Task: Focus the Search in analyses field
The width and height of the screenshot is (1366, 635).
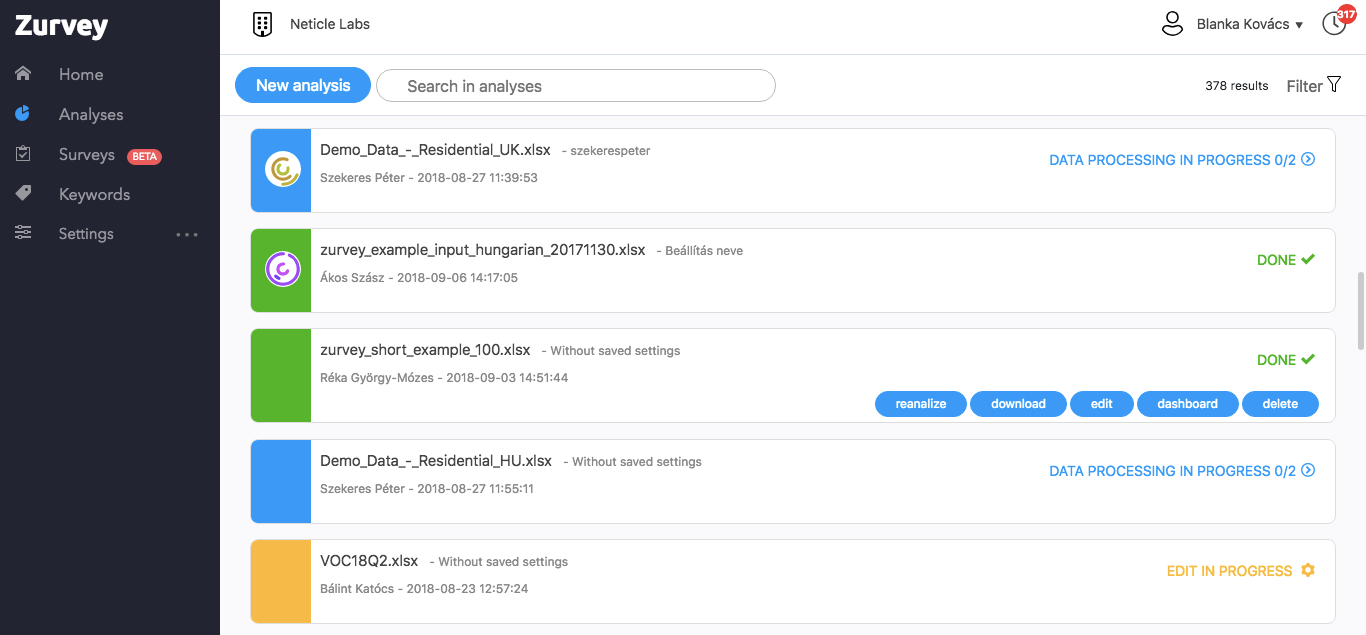Action: [576, 86]
